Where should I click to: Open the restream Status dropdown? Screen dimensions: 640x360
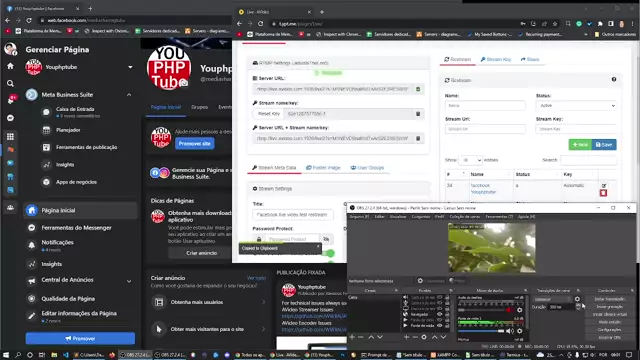[x=576, y=105]
